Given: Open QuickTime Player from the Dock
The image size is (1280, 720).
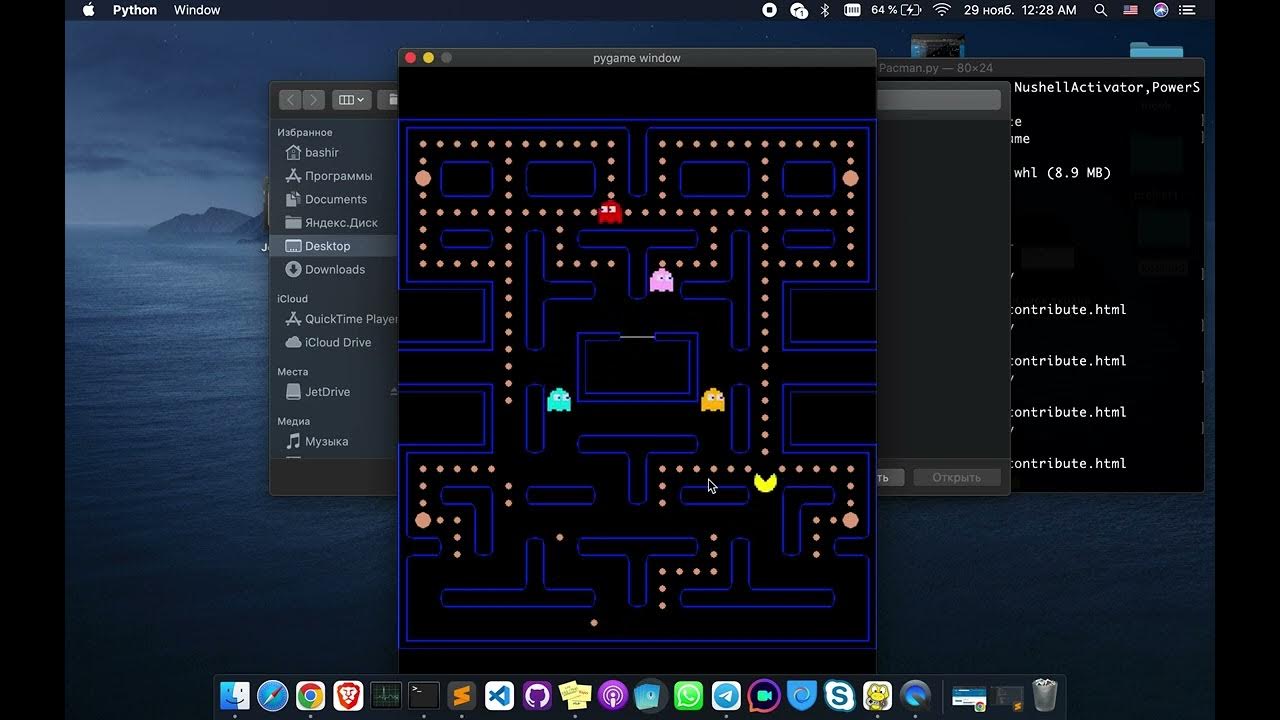Looking at the screenshot, I should pos(915,695).
